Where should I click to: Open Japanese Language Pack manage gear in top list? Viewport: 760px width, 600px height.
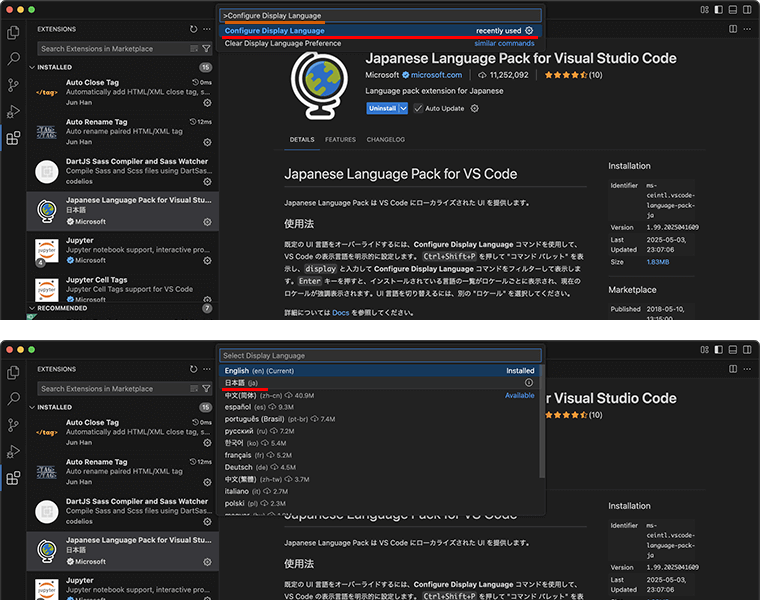click(x=207, y=222)
